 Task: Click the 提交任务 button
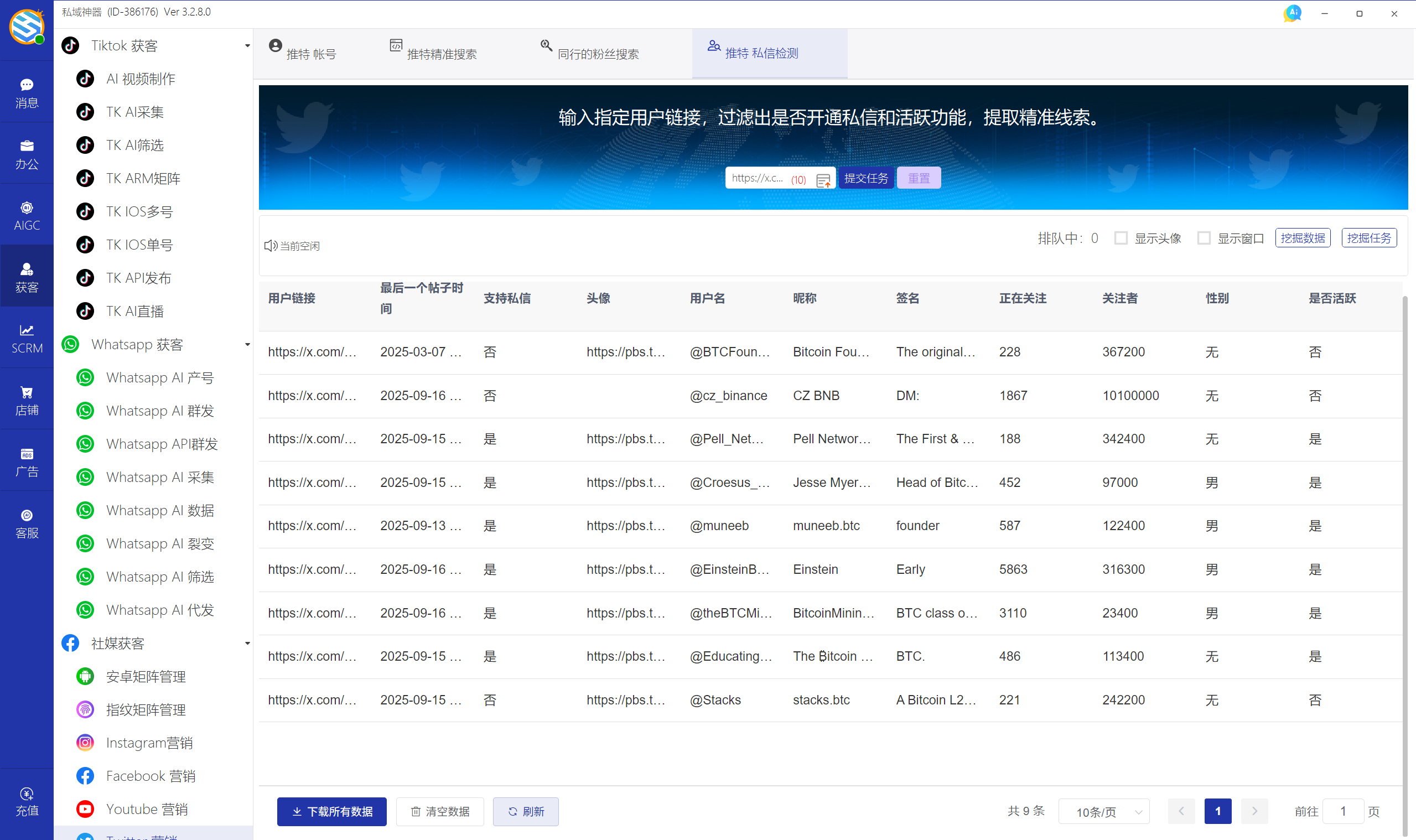(x=866, y=177)
